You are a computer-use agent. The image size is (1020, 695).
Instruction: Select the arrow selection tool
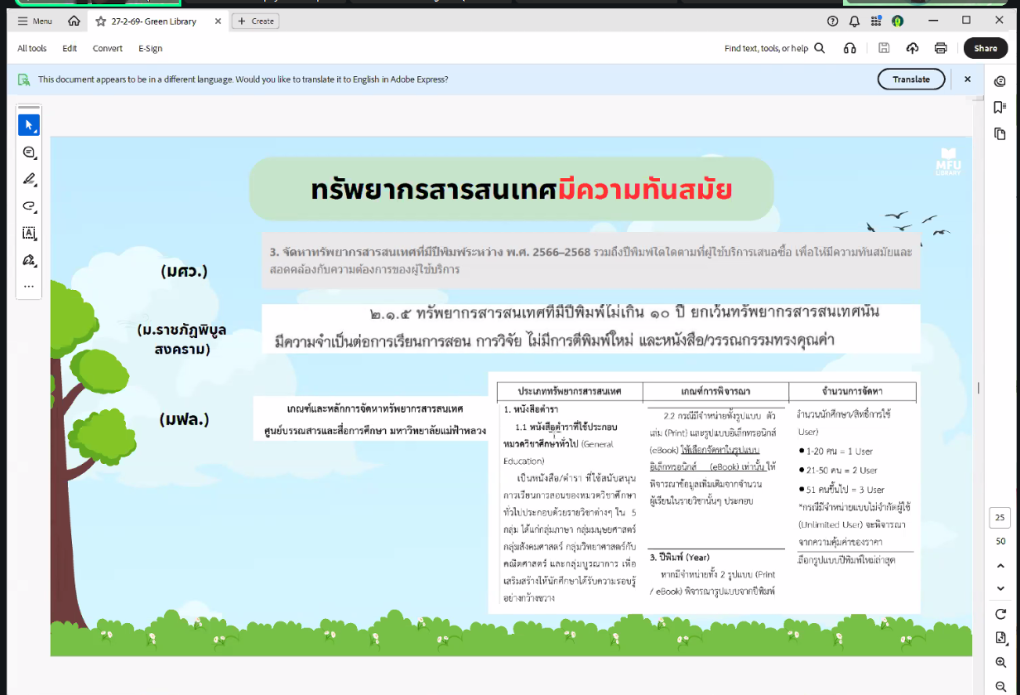tap(29, 125)
